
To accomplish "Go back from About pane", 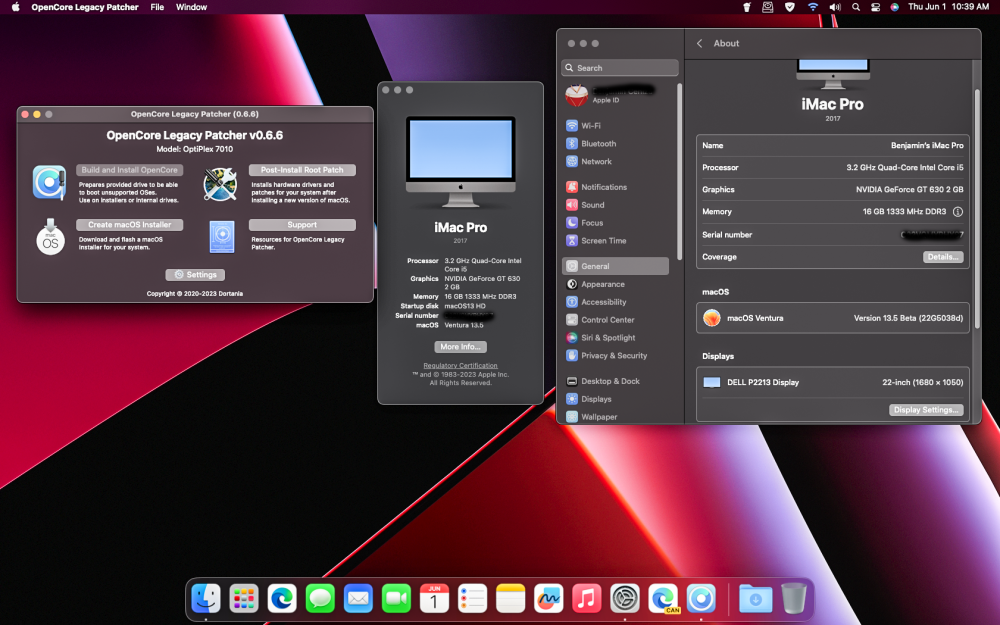I will (x=700, y=43).
